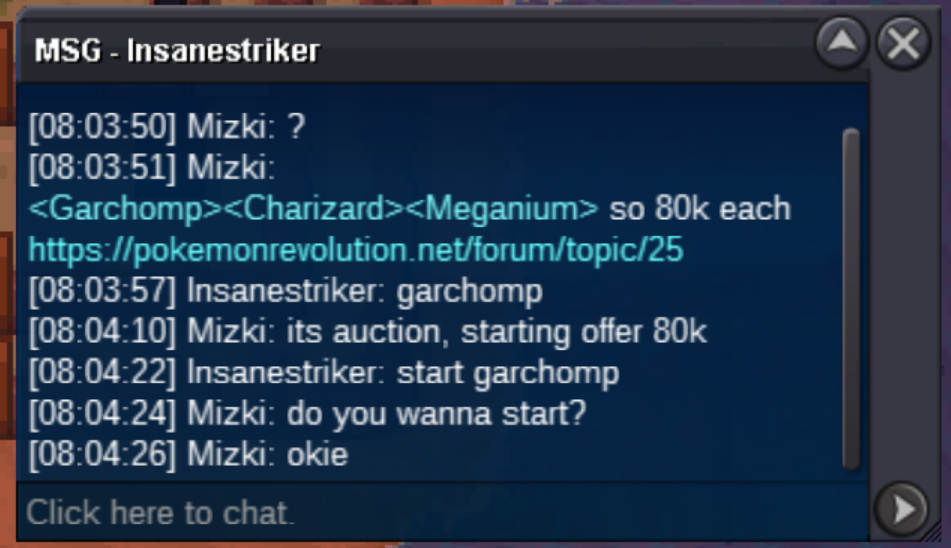Click the message 'its auction, starting offer 80k'
The image size is (951, 548).
click(368, 333)
